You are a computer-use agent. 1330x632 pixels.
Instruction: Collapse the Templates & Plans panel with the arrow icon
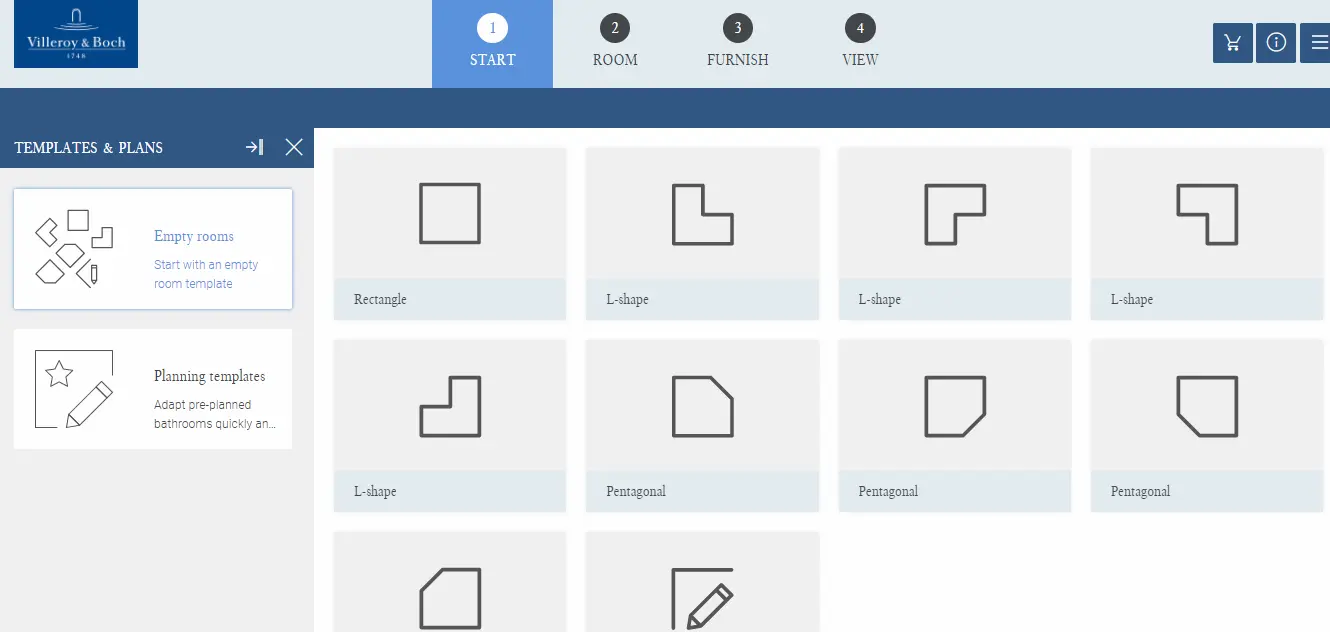point(255,148)
